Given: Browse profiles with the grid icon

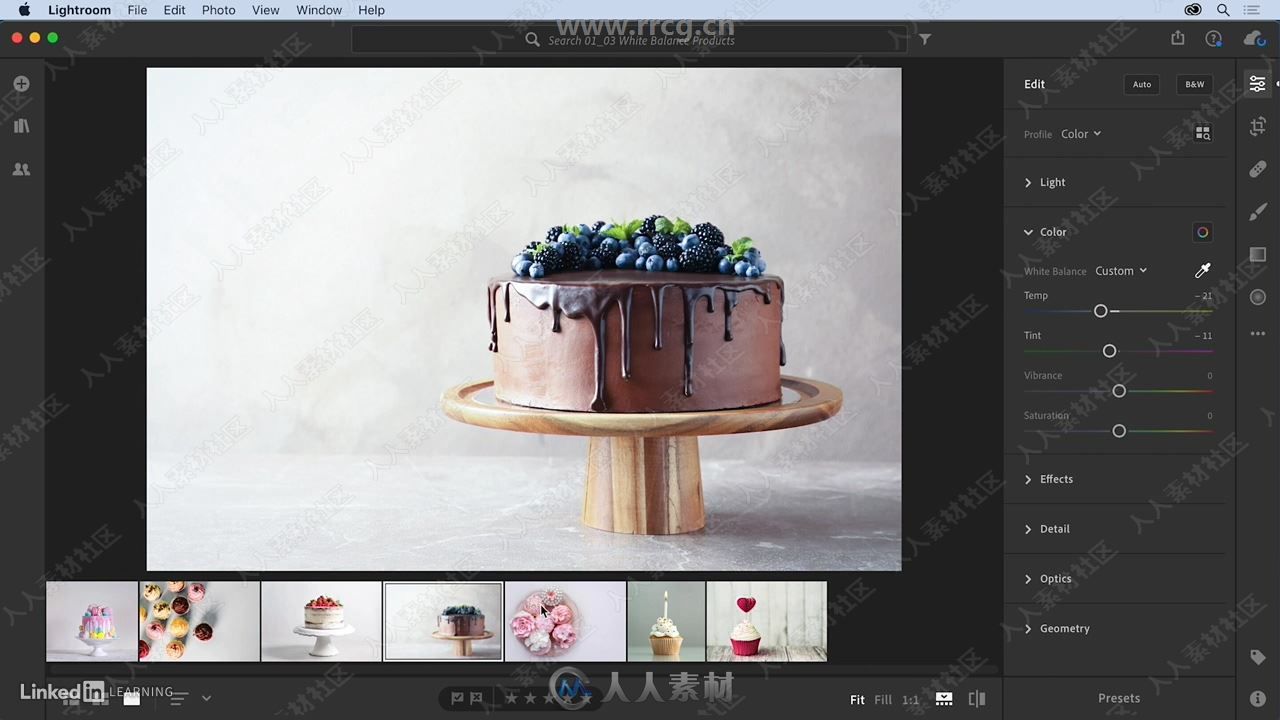Looking at the screenshot, I should click(1203, 133).
